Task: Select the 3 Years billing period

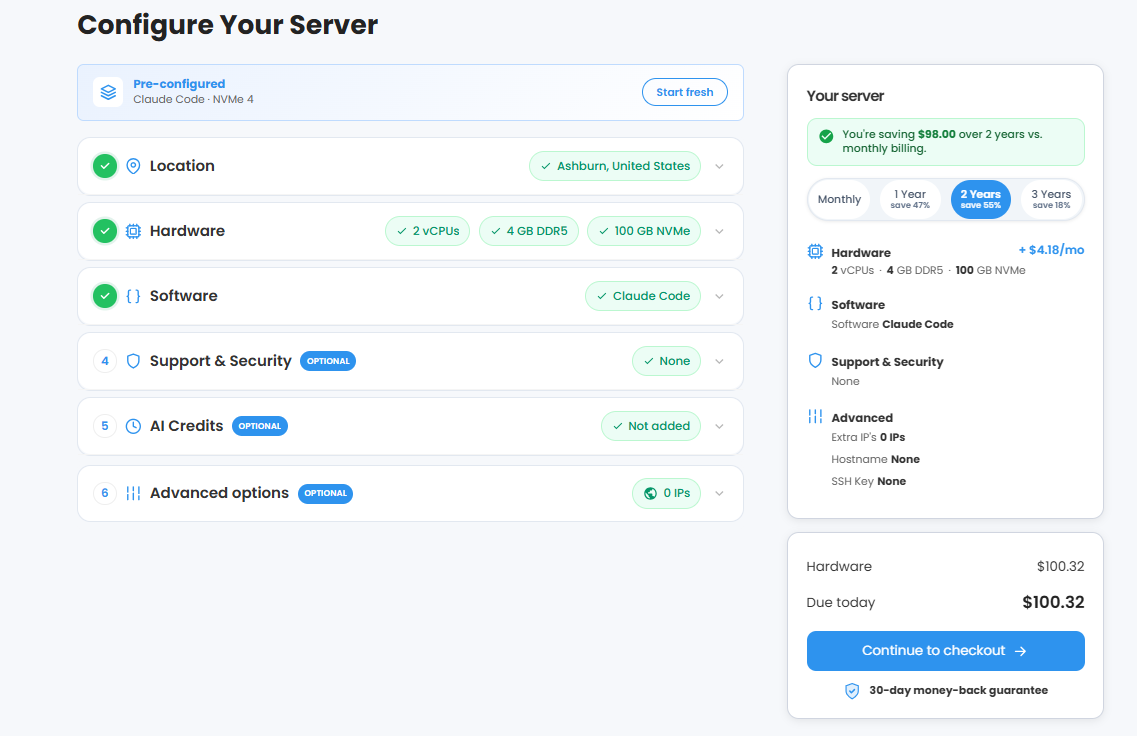Action: click(1051, 199)
